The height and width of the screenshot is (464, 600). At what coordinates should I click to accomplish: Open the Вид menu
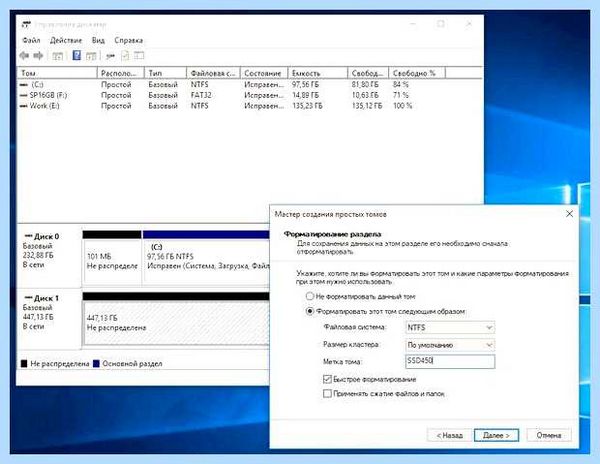coord(98,40)
